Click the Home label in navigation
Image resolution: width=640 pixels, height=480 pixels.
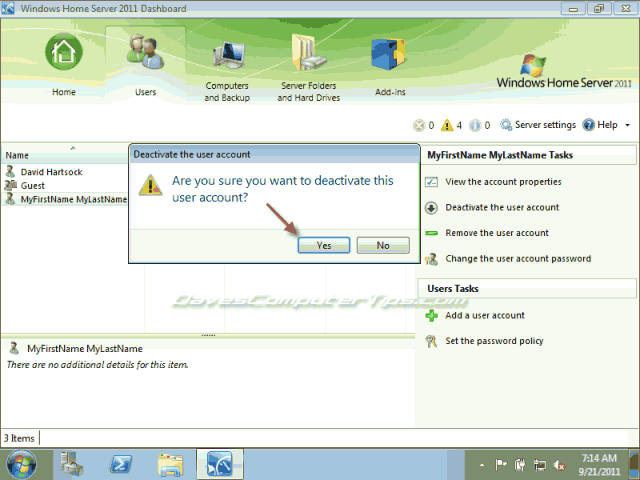click(x=64, y=92)
